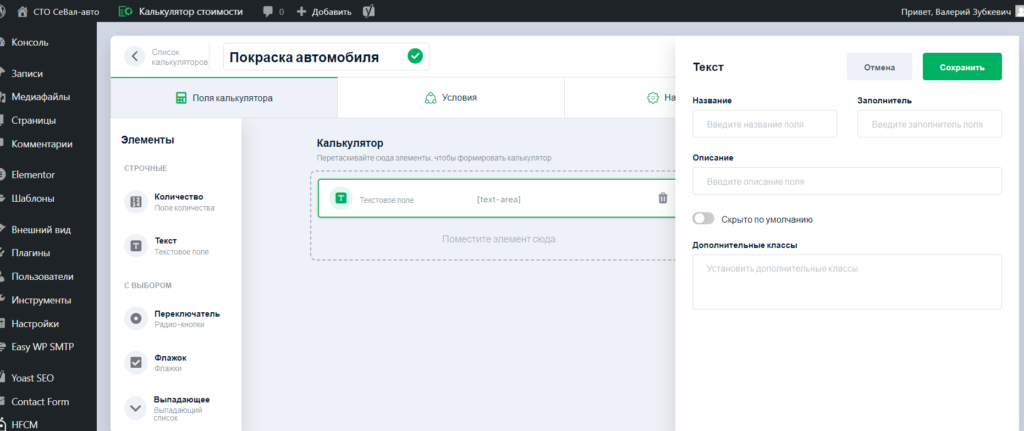1024x431 pixels.
Task: Click the Добавить plus item
Action: pos(324,11)
